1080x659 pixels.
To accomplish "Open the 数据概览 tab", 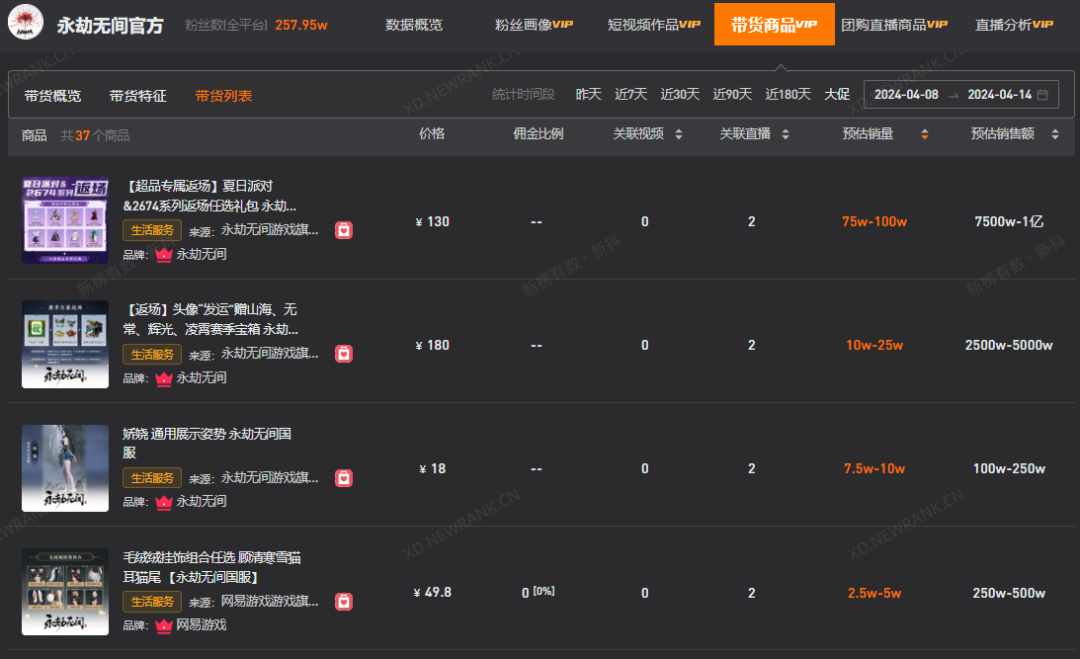I will pyautogui.click(x=414, y=25).
